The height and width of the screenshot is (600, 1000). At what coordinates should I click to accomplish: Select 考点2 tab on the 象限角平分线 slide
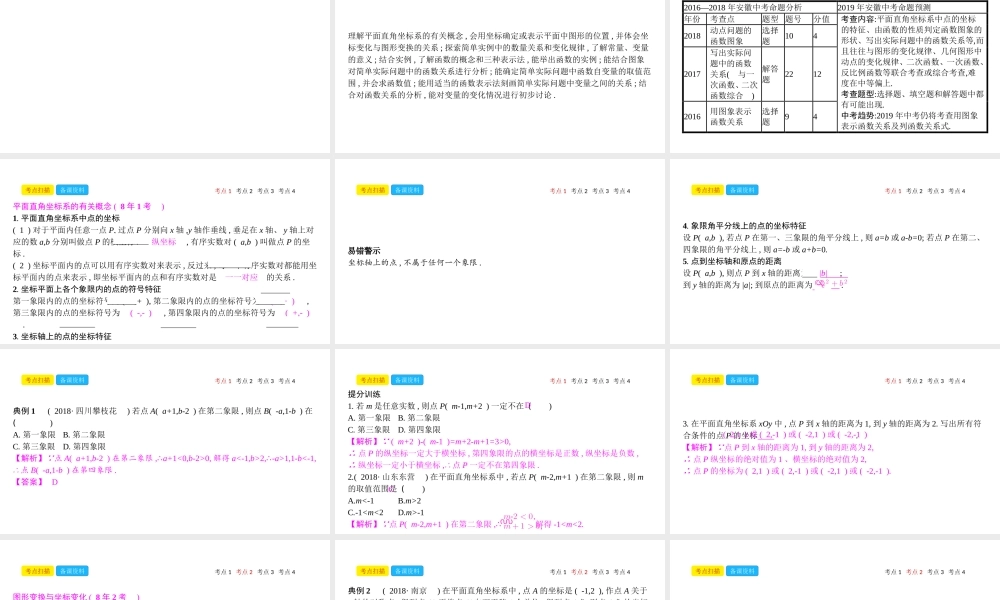[915, 191]
